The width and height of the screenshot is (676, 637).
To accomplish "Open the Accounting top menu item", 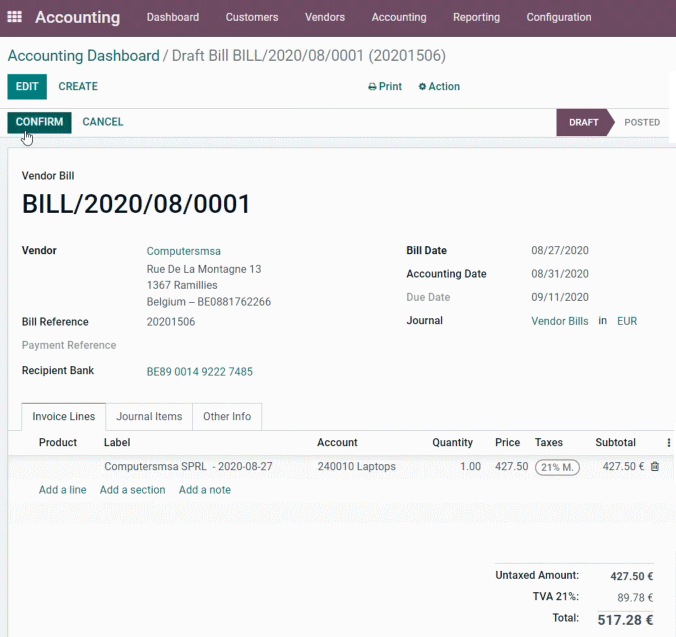I will (399, 17).
